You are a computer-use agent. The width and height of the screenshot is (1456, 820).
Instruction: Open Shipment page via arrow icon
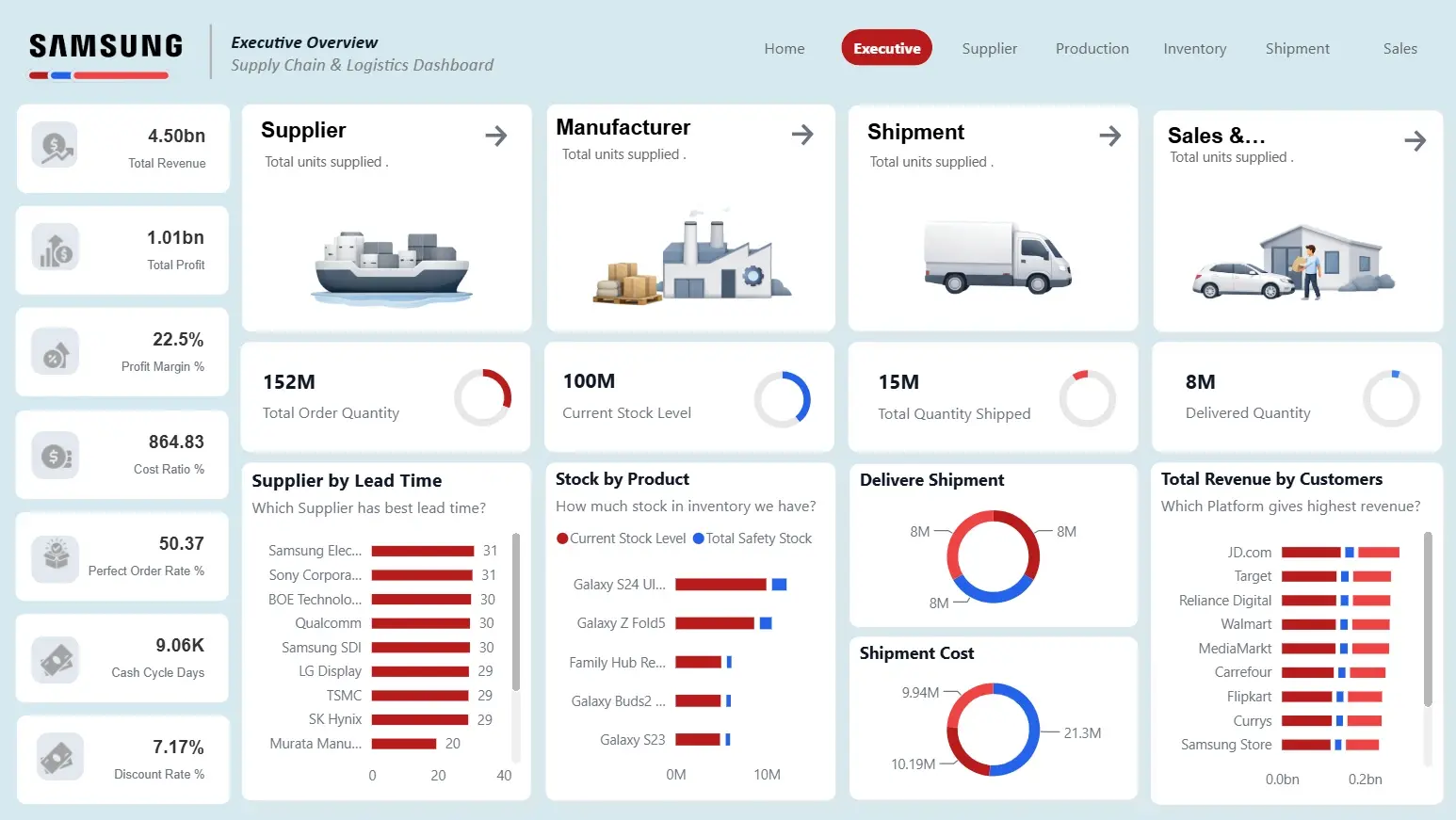pos(1110,136)
